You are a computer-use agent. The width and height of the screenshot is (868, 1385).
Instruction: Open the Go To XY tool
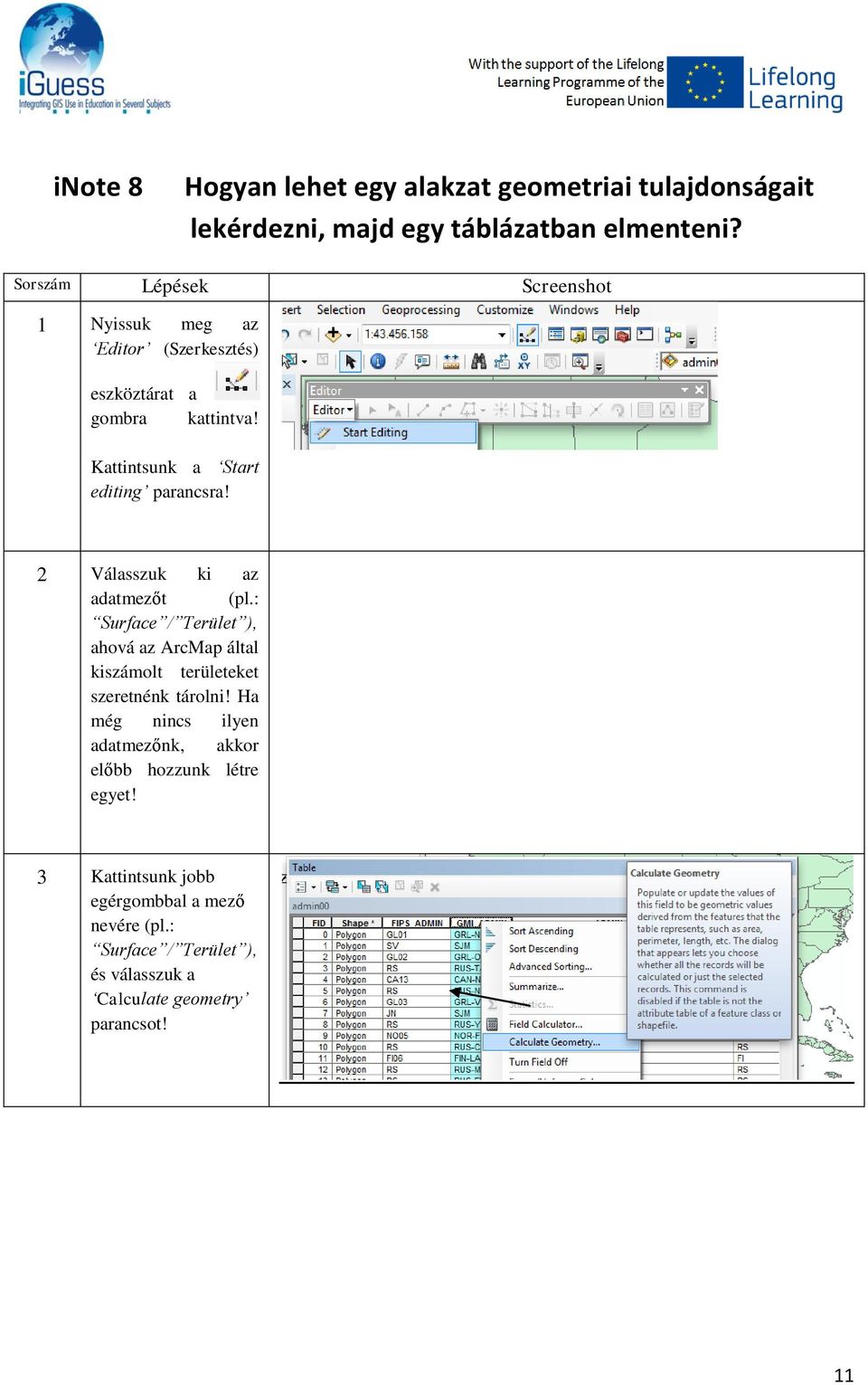tap(524, 362)
